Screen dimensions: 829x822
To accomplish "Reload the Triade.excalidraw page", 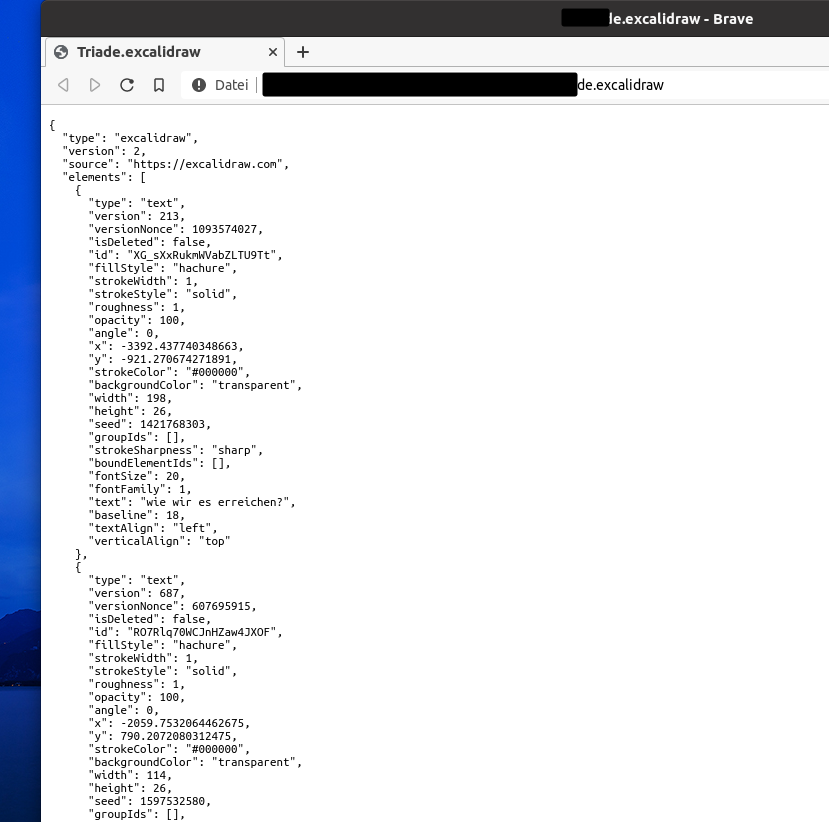I will (x=127, y=85).
